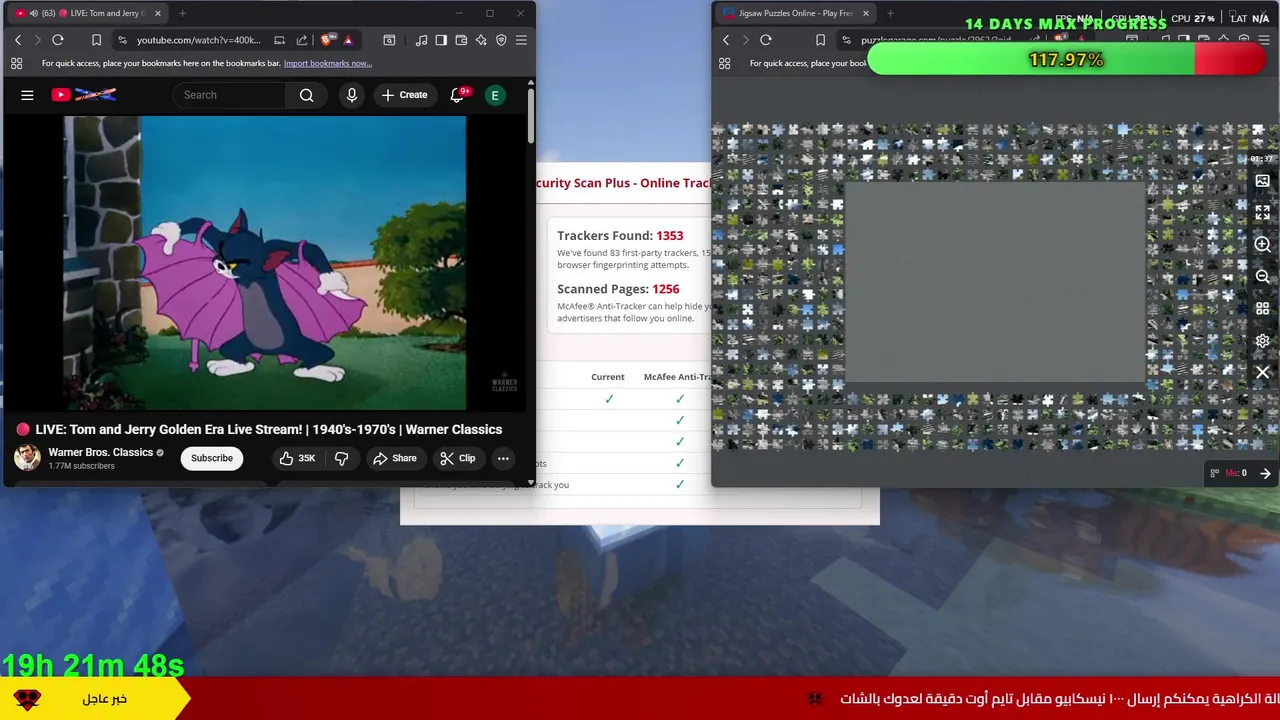Reload the YouTube page
This screenshot has height=720, width=1280.
click(58, 40)
